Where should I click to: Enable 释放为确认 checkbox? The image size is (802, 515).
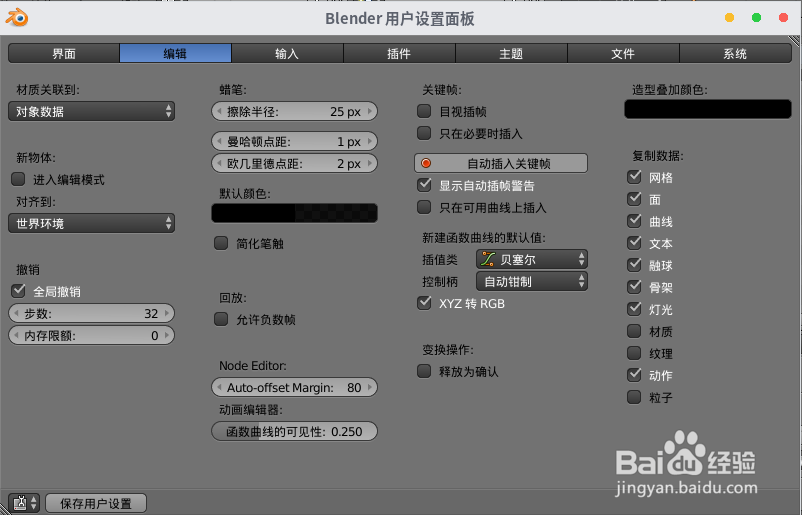[x=424, y=371]
